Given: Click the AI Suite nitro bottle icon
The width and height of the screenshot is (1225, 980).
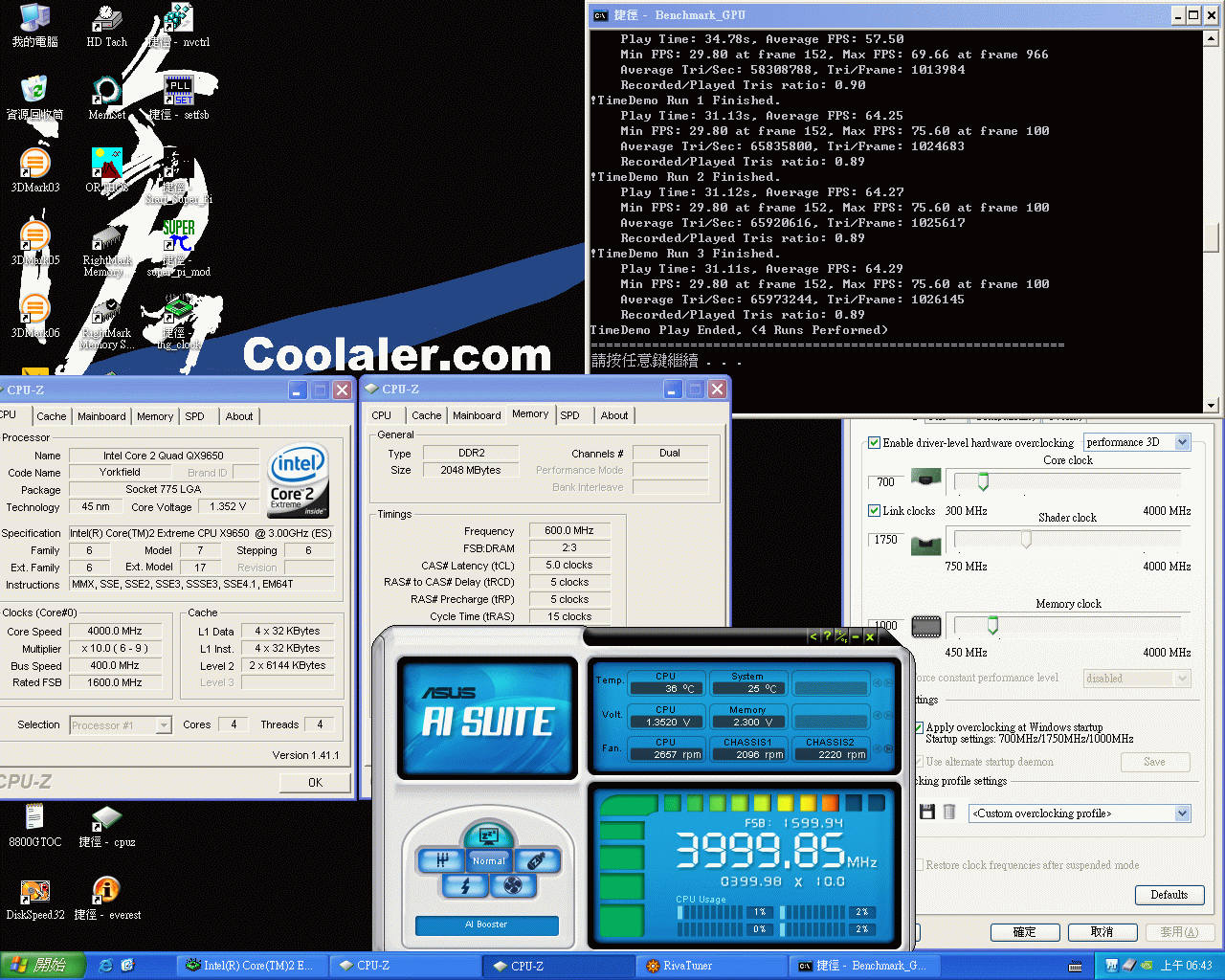Looking at the screenshot, I should 536,860.
